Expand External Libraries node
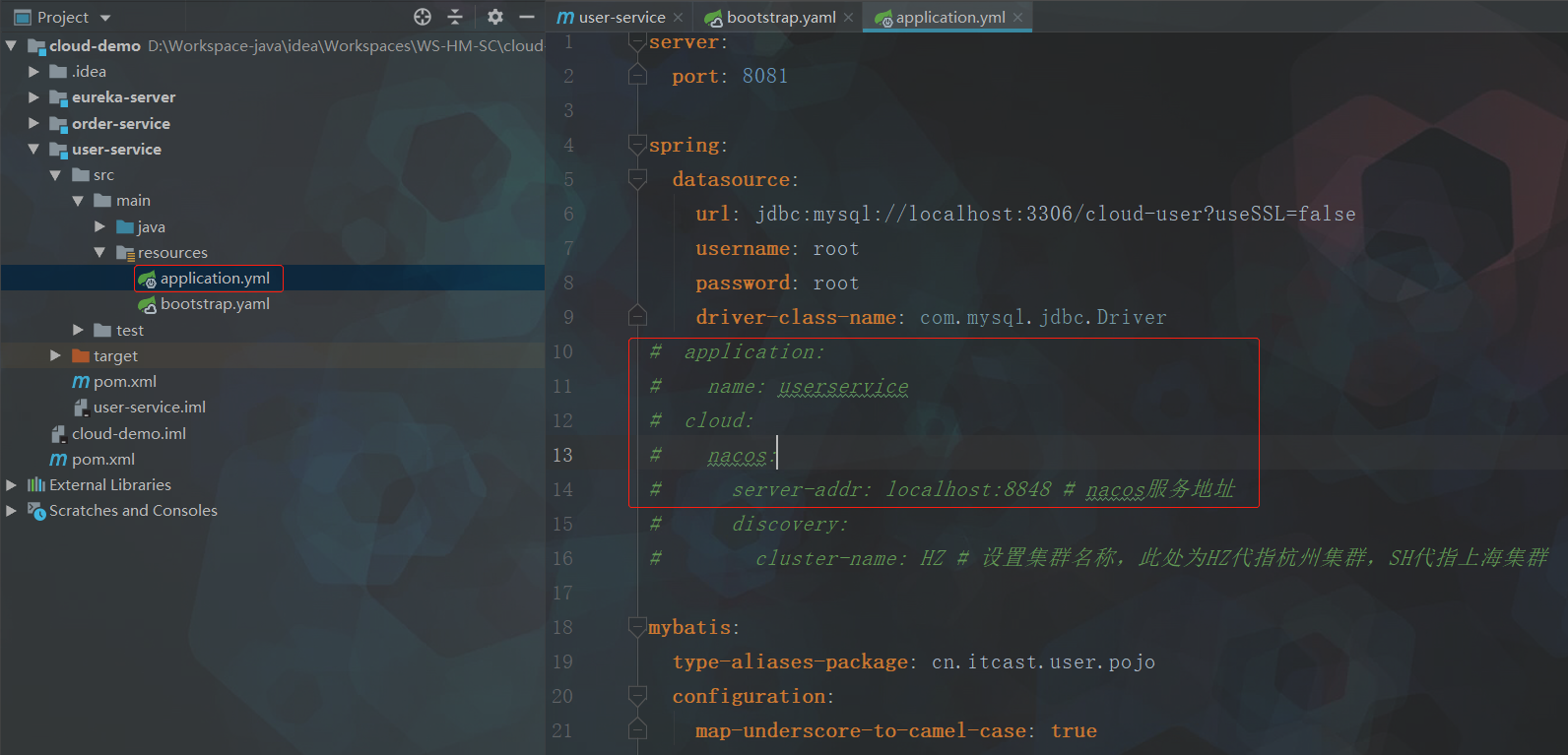Image resolution: width=1568 pixels, height=755 pixels. pos(11,484)
